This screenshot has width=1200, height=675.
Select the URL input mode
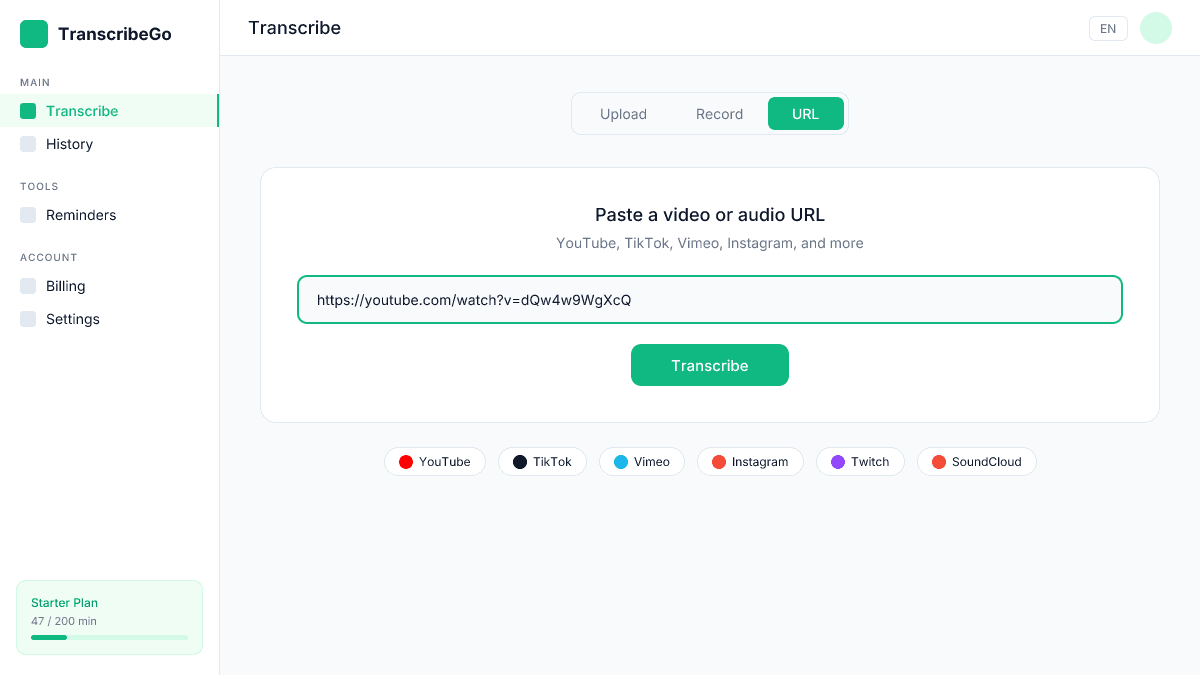tap(806, 113)
